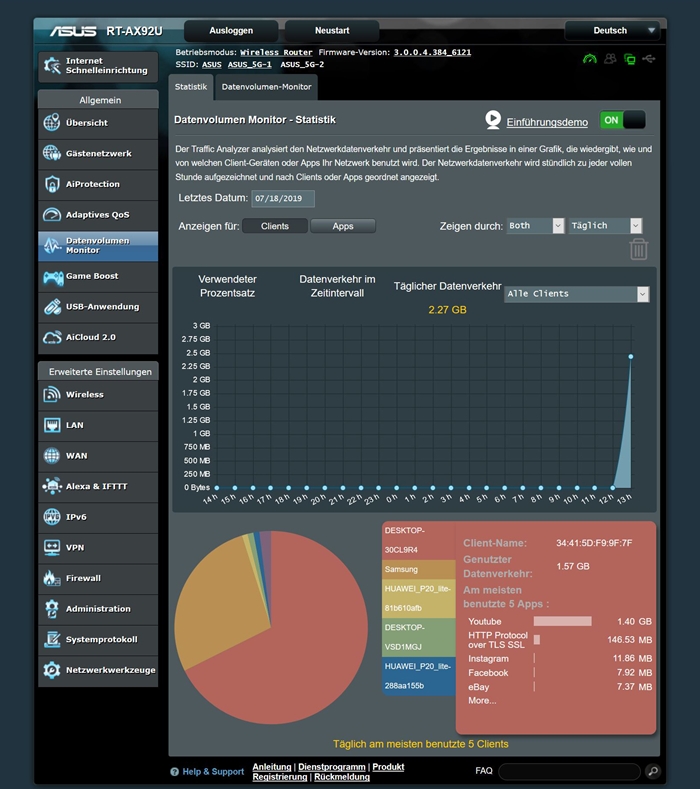The height and width of the screenshot is (789, 700).
Task: Open the Dienstprogramm footer link
Action: point(332,766)
